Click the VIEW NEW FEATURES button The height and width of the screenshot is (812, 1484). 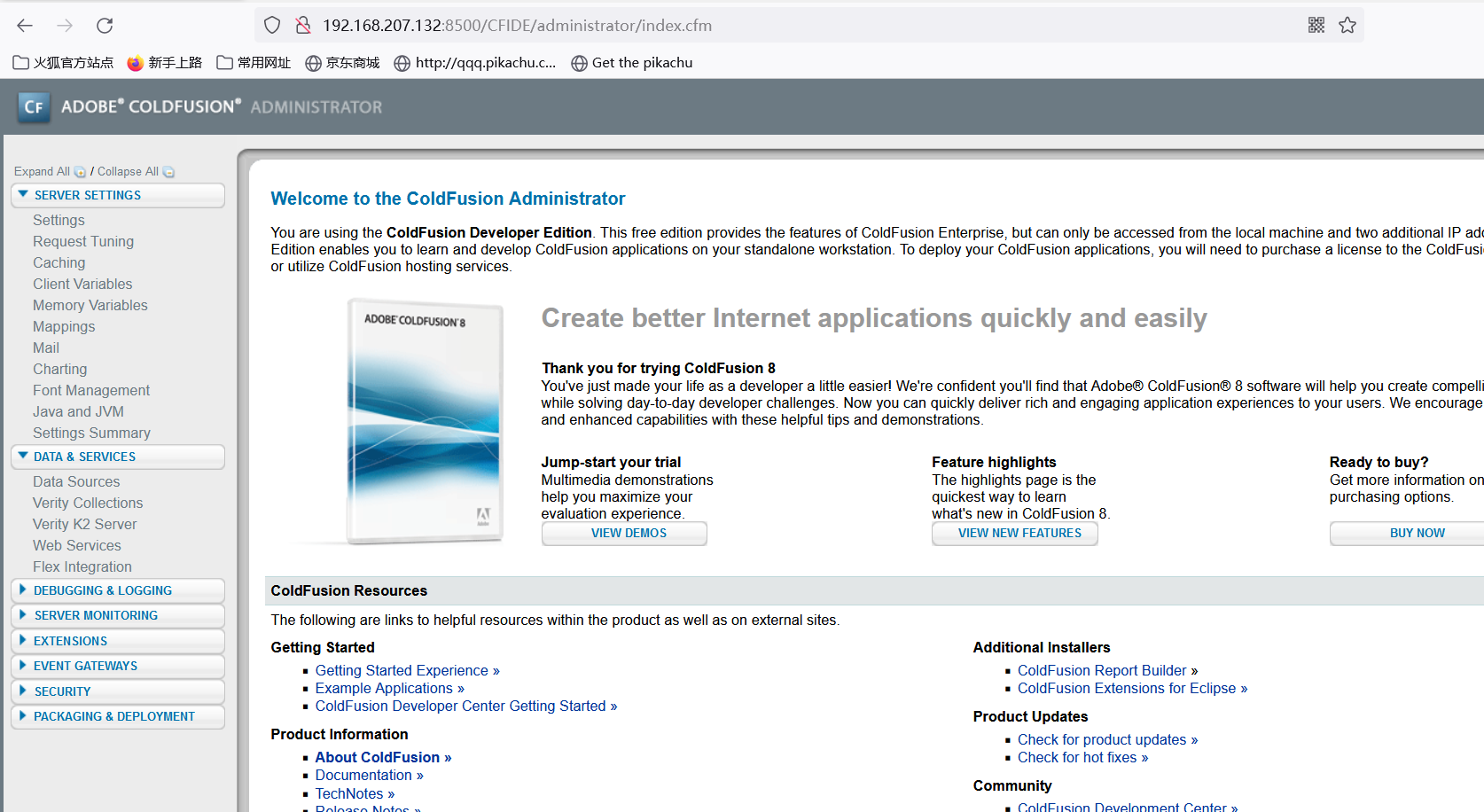[x=1014, y=533]
